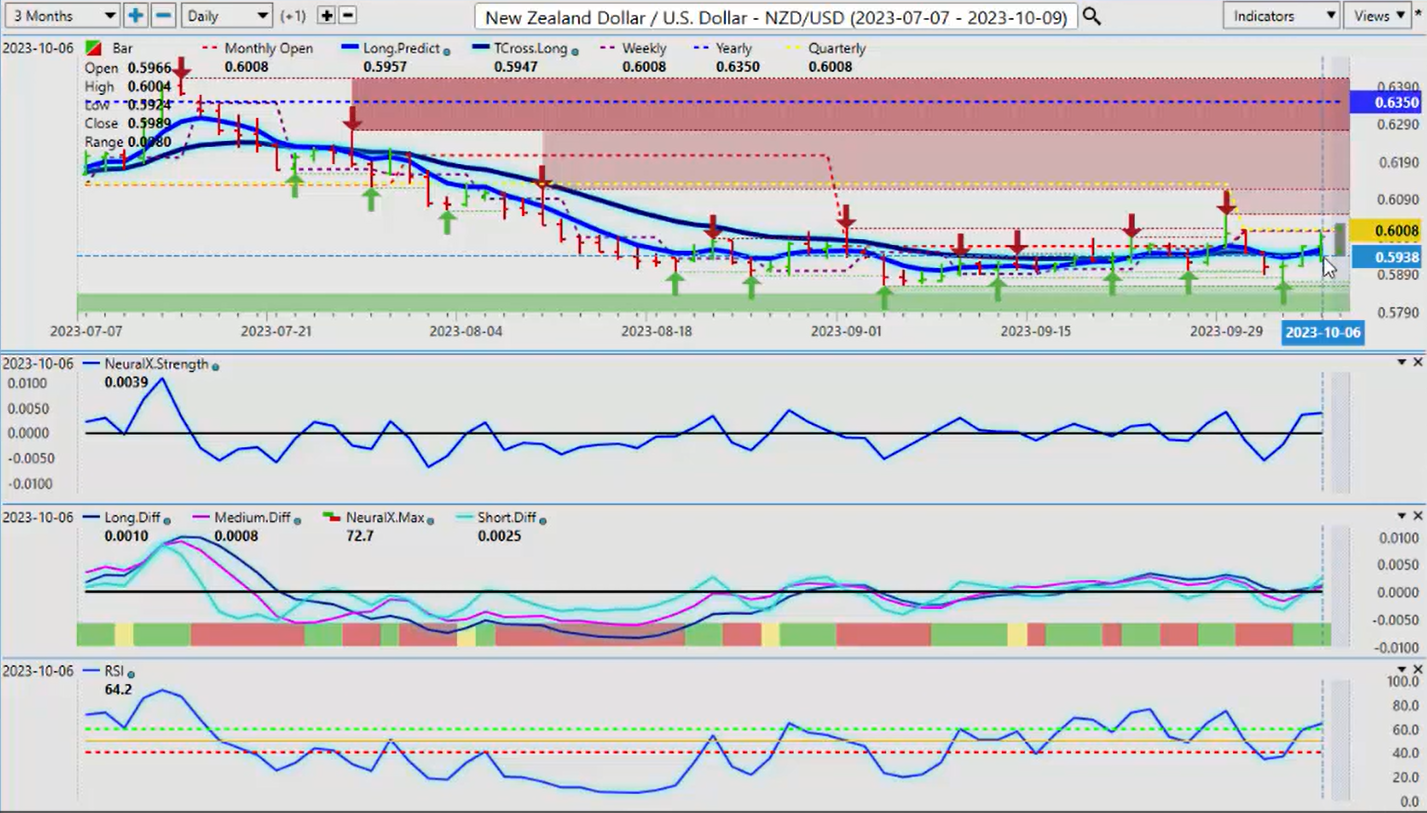Screen dimensions: 1427x813
Task: Open Long.Predict settings dot
Action: (447, 51)
